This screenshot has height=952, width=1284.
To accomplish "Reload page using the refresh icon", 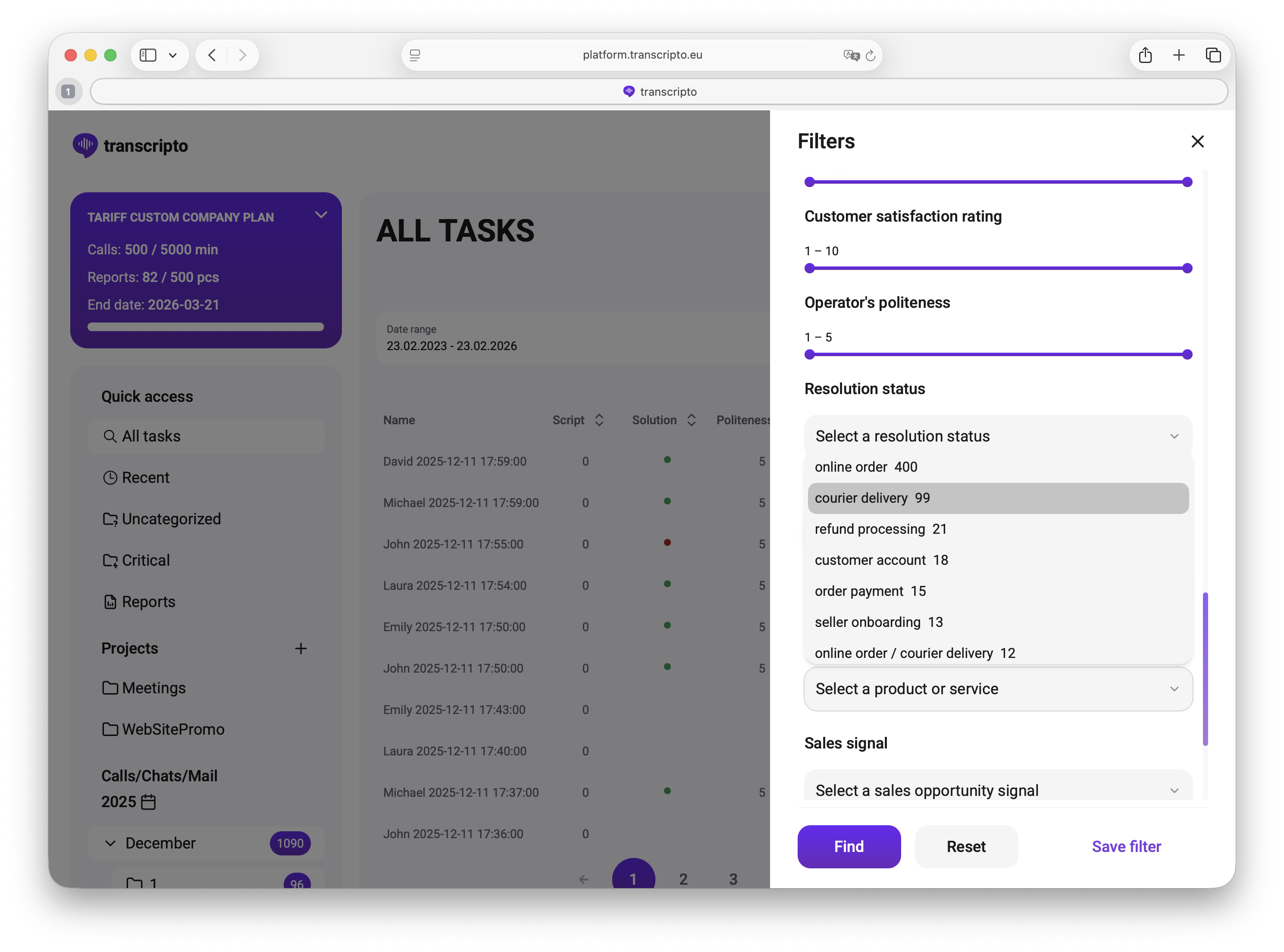I will 870,55.
